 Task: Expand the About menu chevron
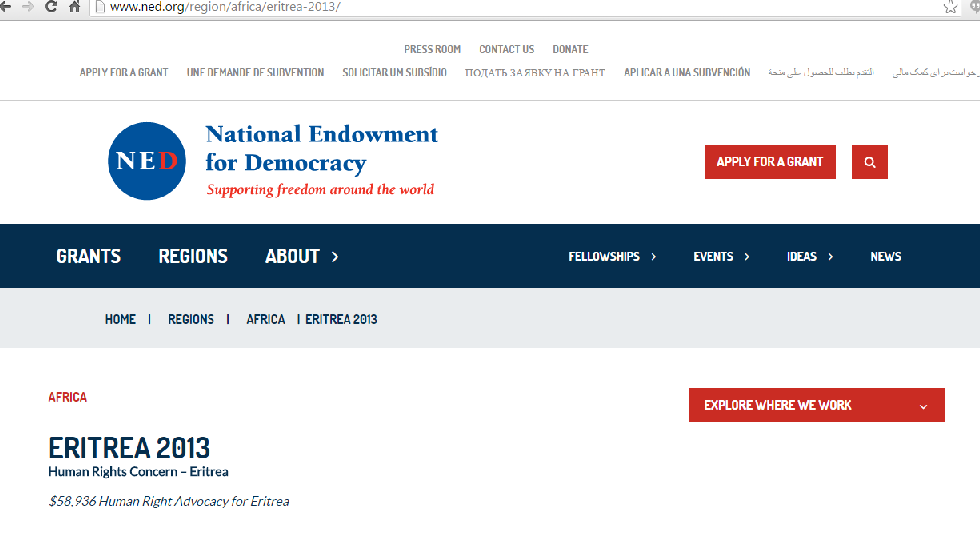click(335, 257)
